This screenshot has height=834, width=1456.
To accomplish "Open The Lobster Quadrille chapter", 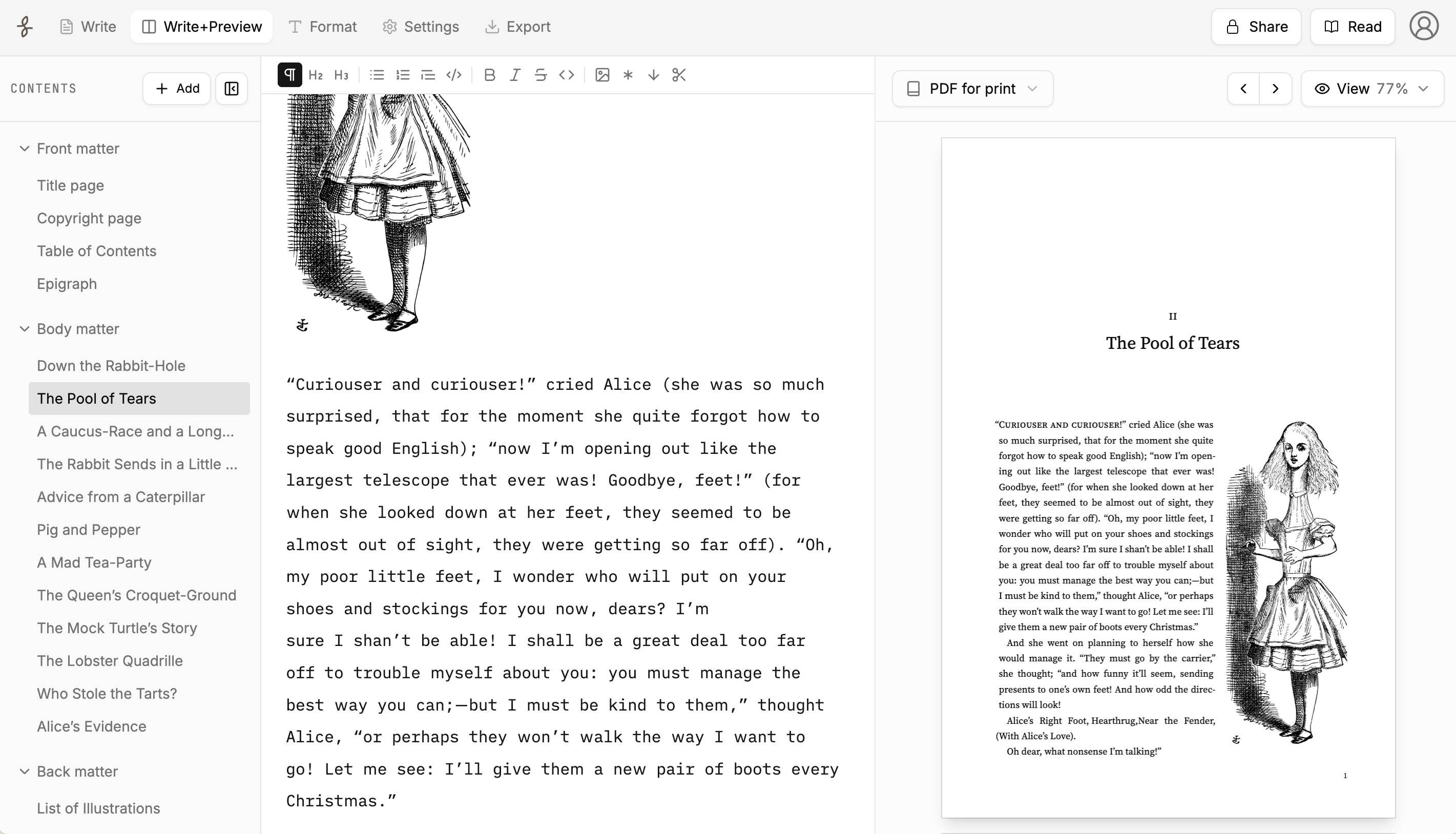I will [139, 661].
